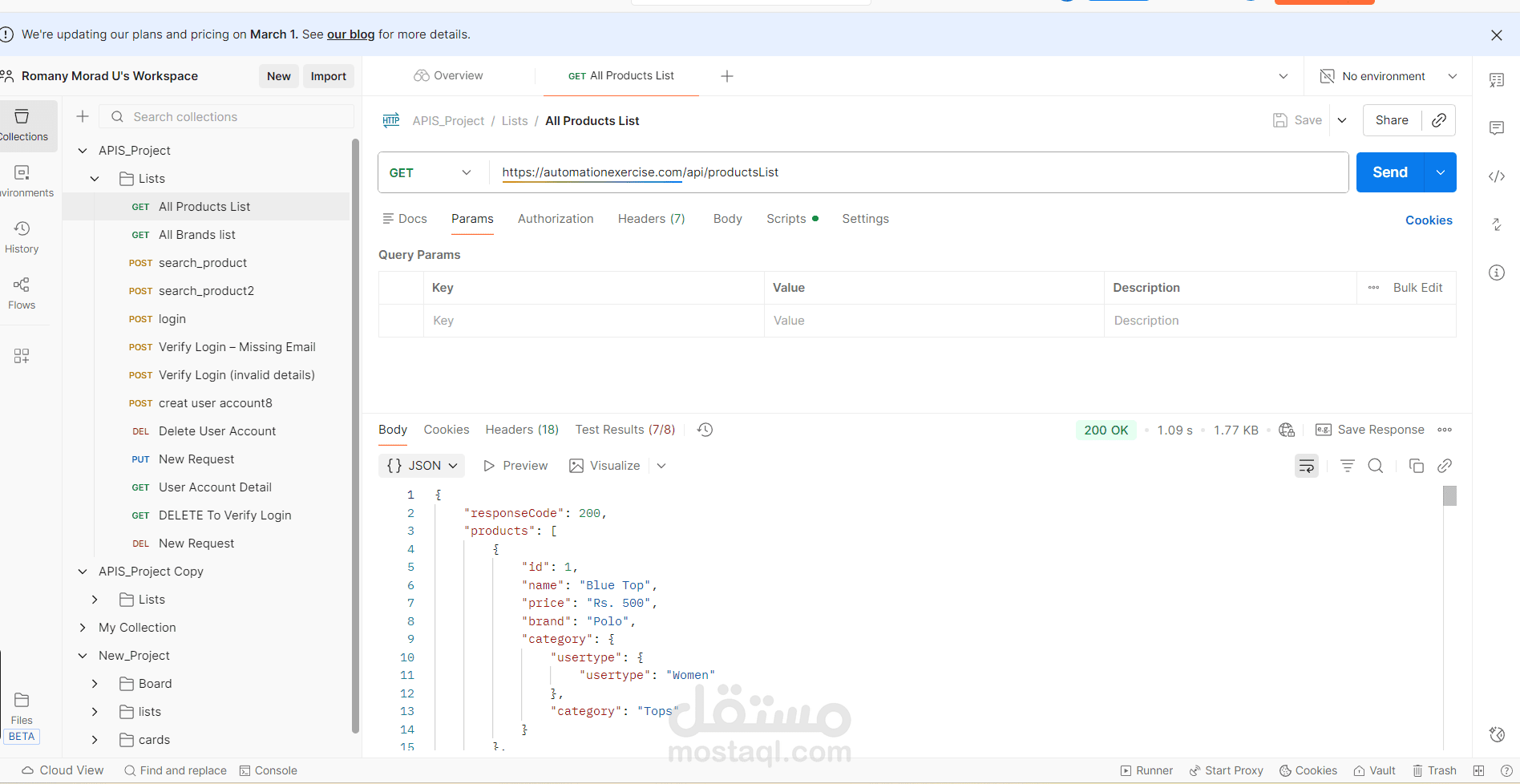Open the No environment dropdown
Image resolution: width=1520 pixels, height=784 pixels.
tap(1389, 76)
